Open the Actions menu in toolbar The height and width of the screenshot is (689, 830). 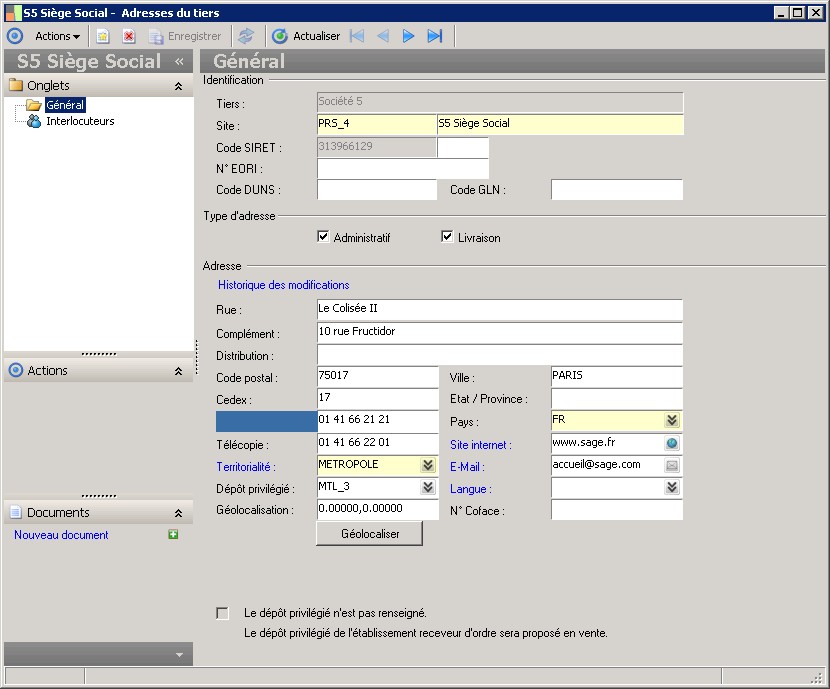click(x=57, y=36)
